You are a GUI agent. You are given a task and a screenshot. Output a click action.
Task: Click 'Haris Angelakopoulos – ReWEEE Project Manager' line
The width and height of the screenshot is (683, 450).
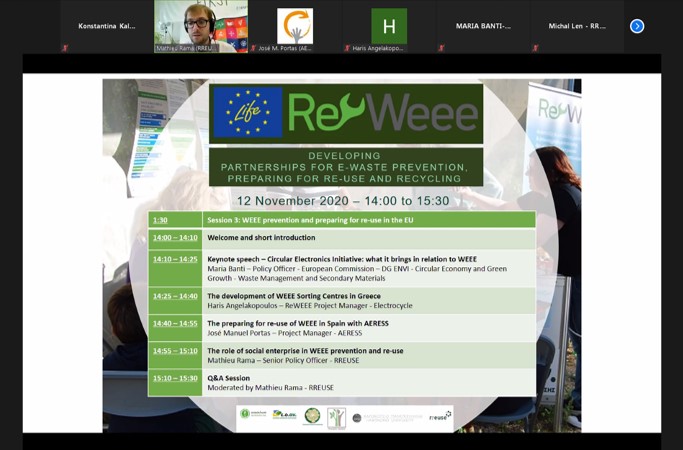310,306
